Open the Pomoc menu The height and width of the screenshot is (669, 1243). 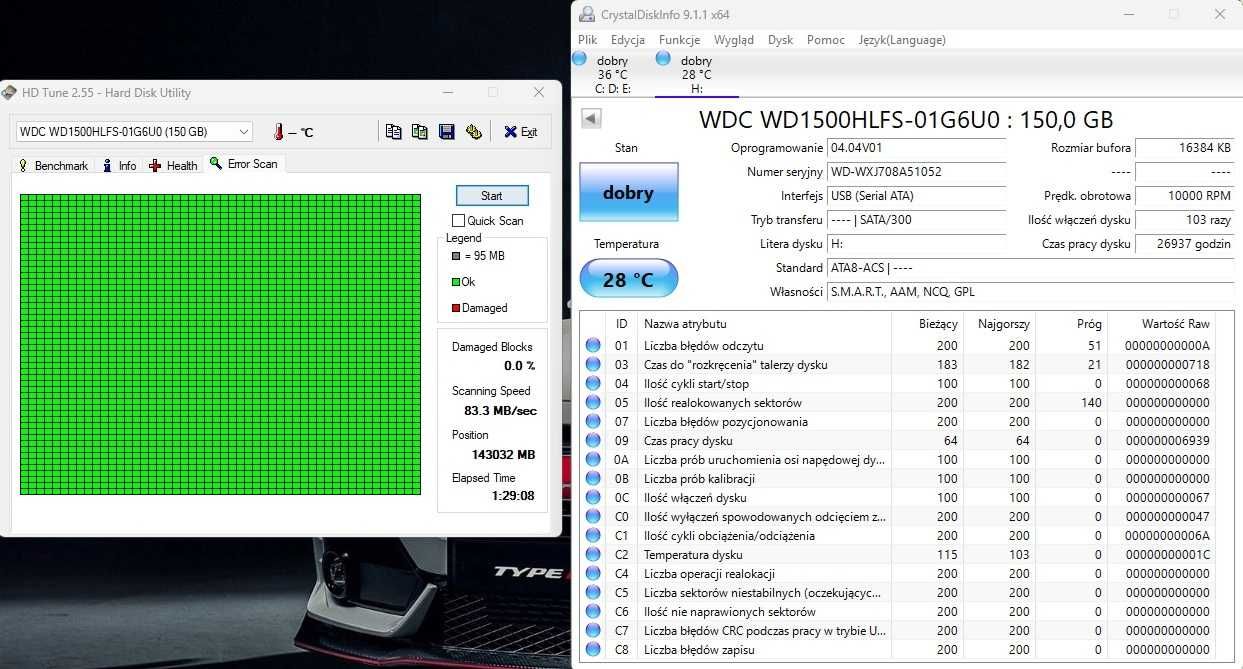pyautogui.click(x=826, y=40)
